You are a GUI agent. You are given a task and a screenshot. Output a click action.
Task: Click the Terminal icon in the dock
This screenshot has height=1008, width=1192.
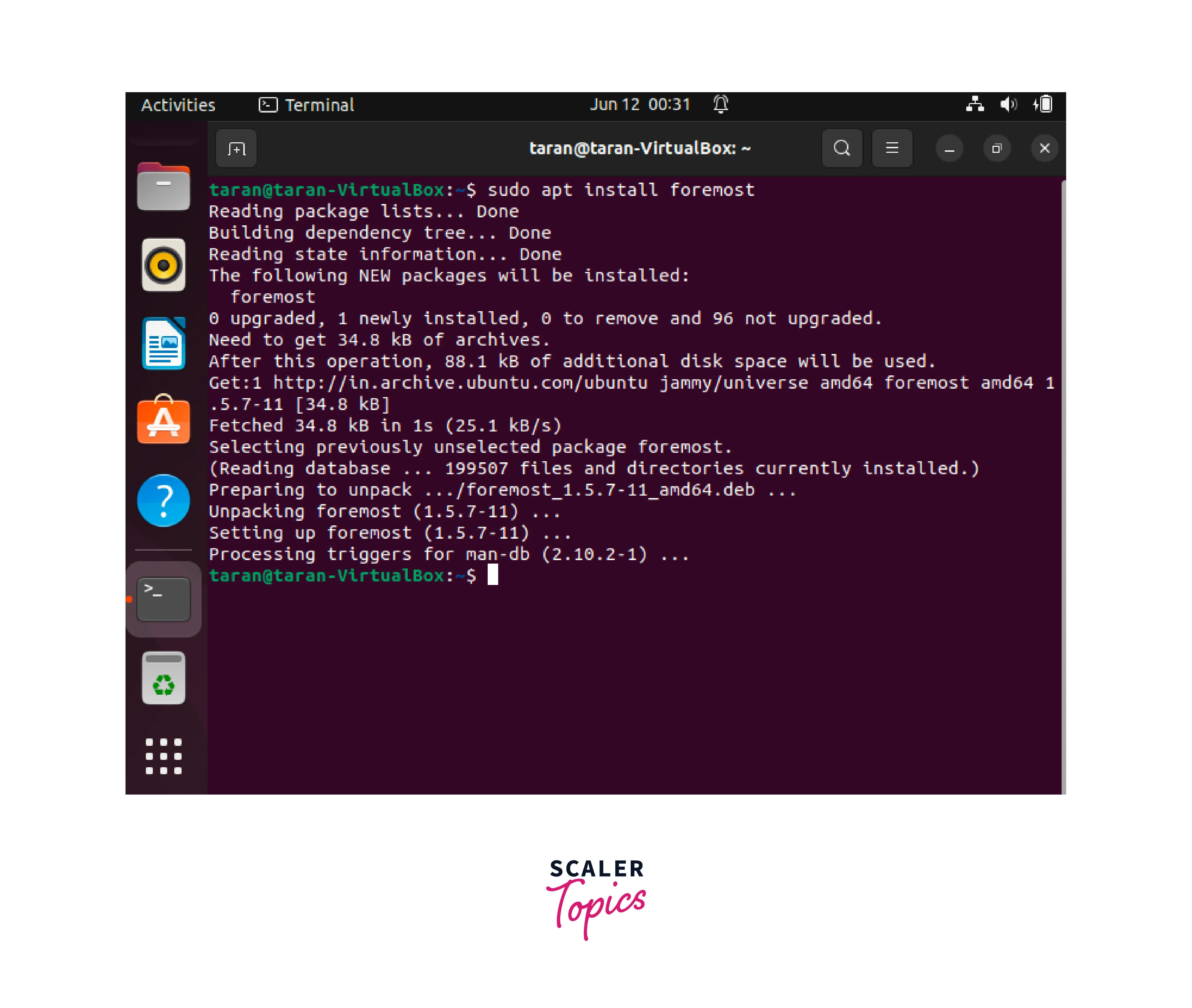click(163, 599)
